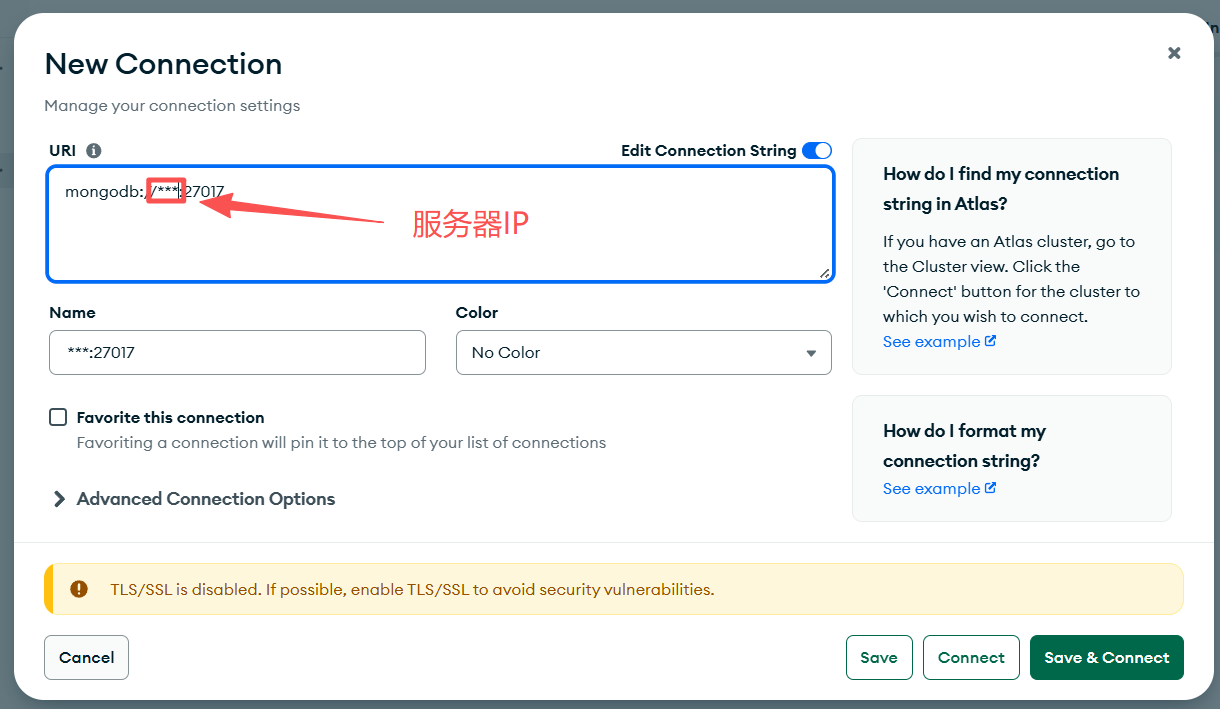This screenshot has width=1220, height=709.
Task: Click the Favorite this connection label
Action: coord(171,417)
